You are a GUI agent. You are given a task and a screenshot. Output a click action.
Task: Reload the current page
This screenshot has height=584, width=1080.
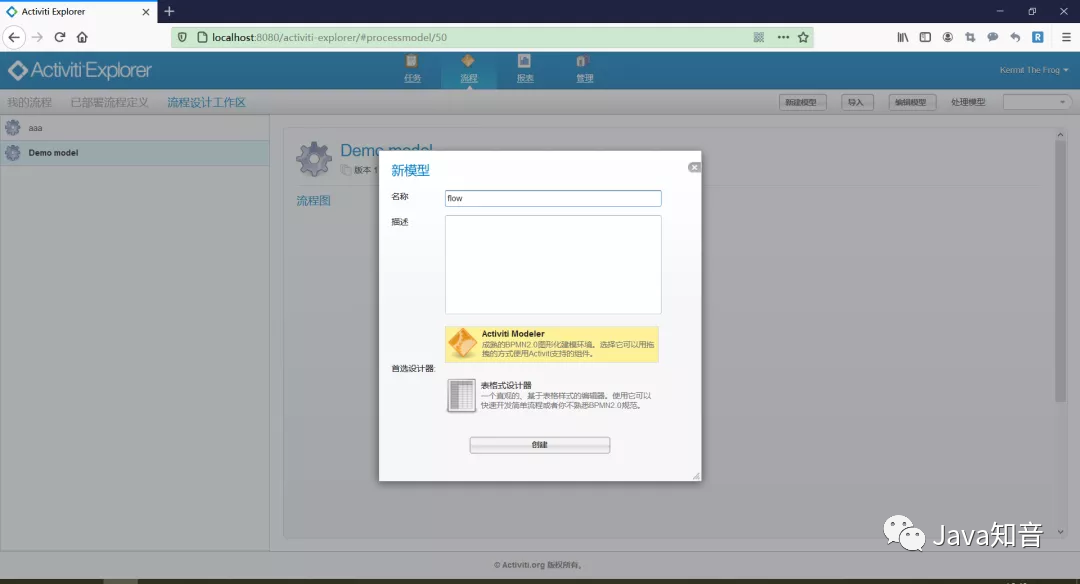click(x=60, y=37)
